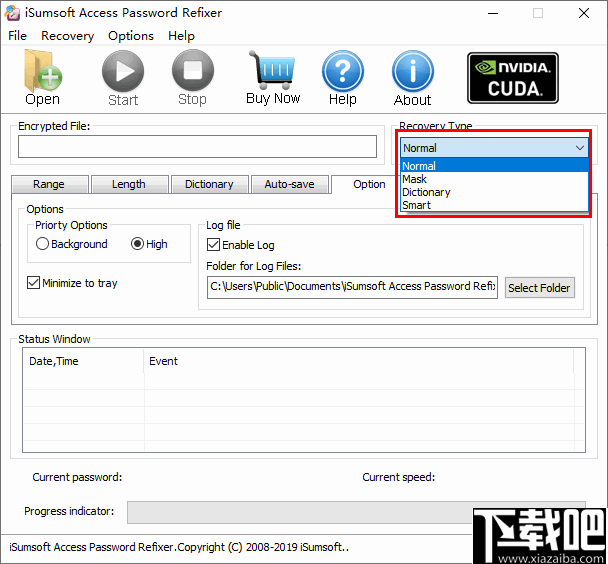
Task: Click the Open folder icon in toolbar
Action: [43, 72]
